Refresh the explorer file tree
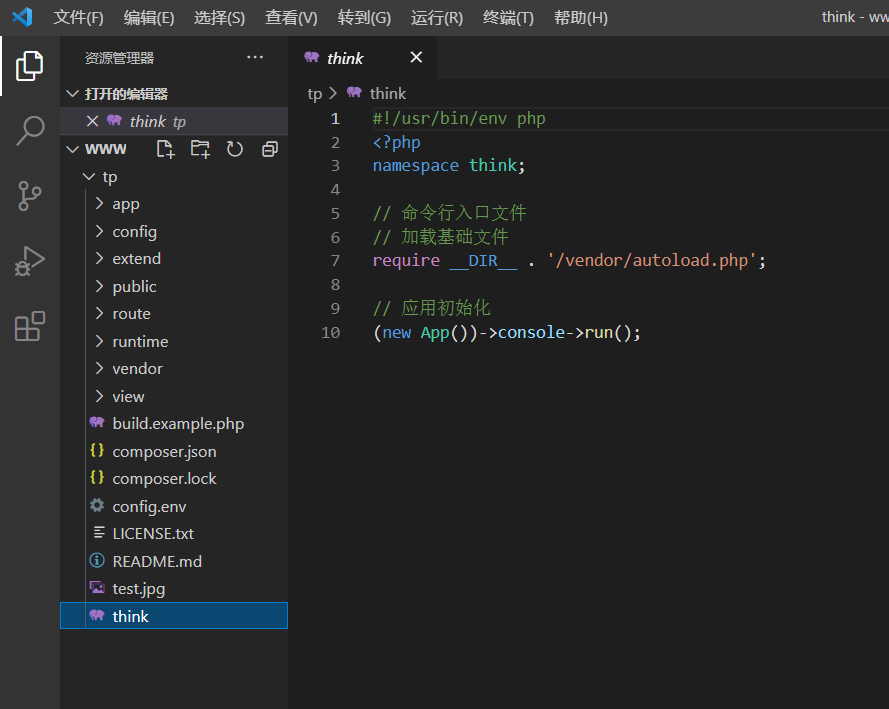889x709 pixels. (235, 149)
